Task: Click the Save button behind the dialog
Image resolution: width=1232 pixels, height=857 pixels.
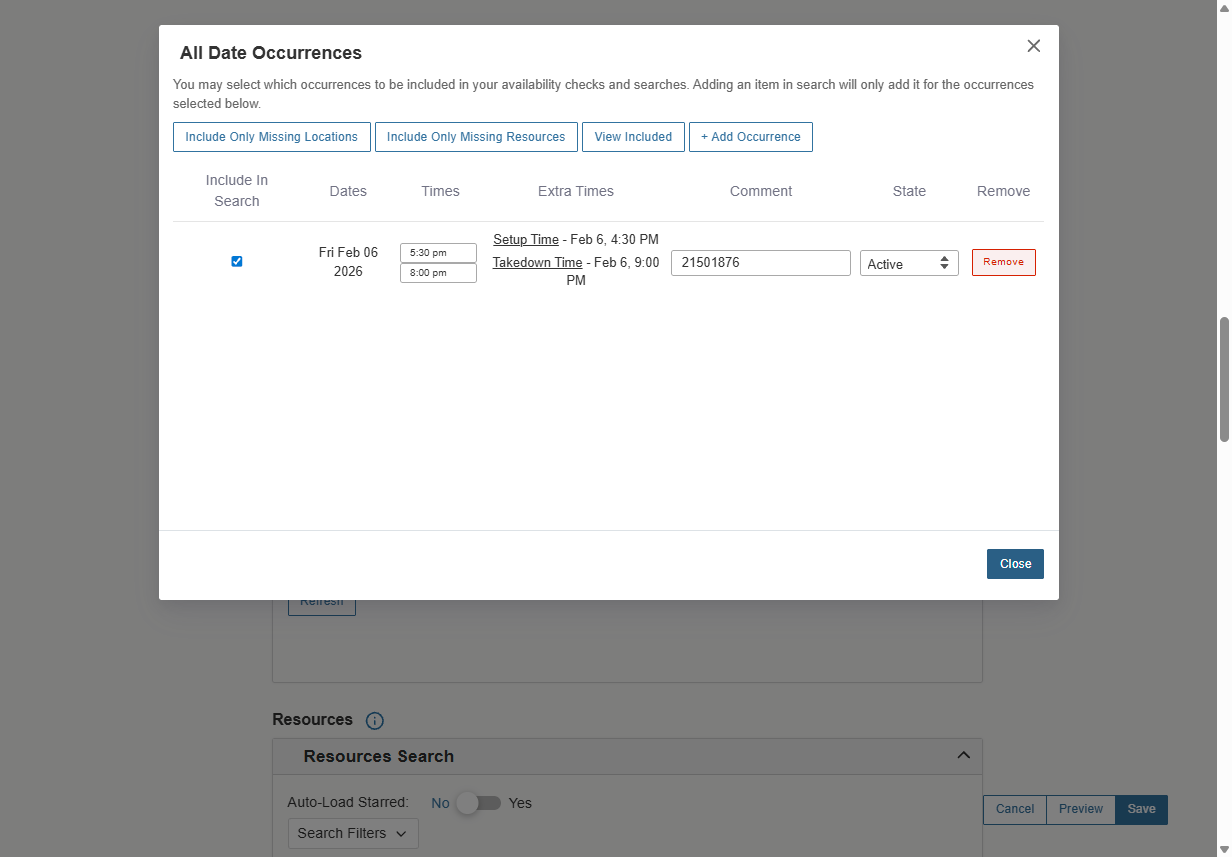Action: coord(1141,809)
